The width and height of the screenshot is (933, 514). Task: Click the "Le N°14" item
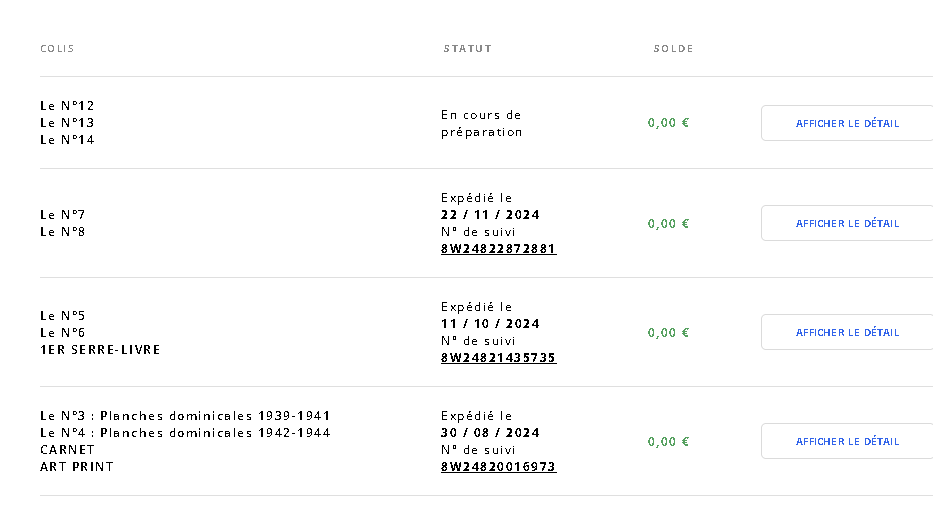click(67, 140)
